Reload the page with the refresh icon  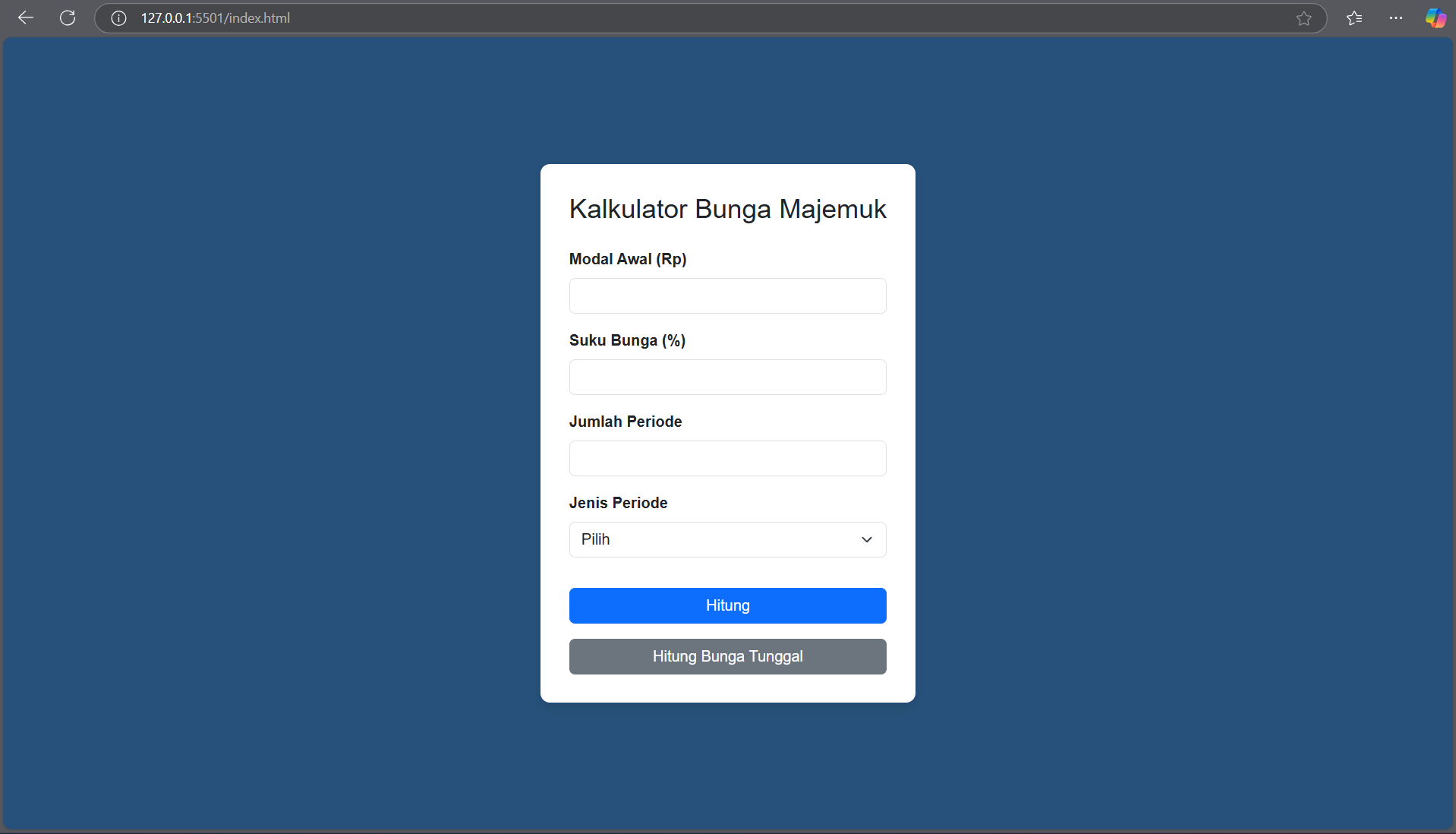(x=68, y=18)
